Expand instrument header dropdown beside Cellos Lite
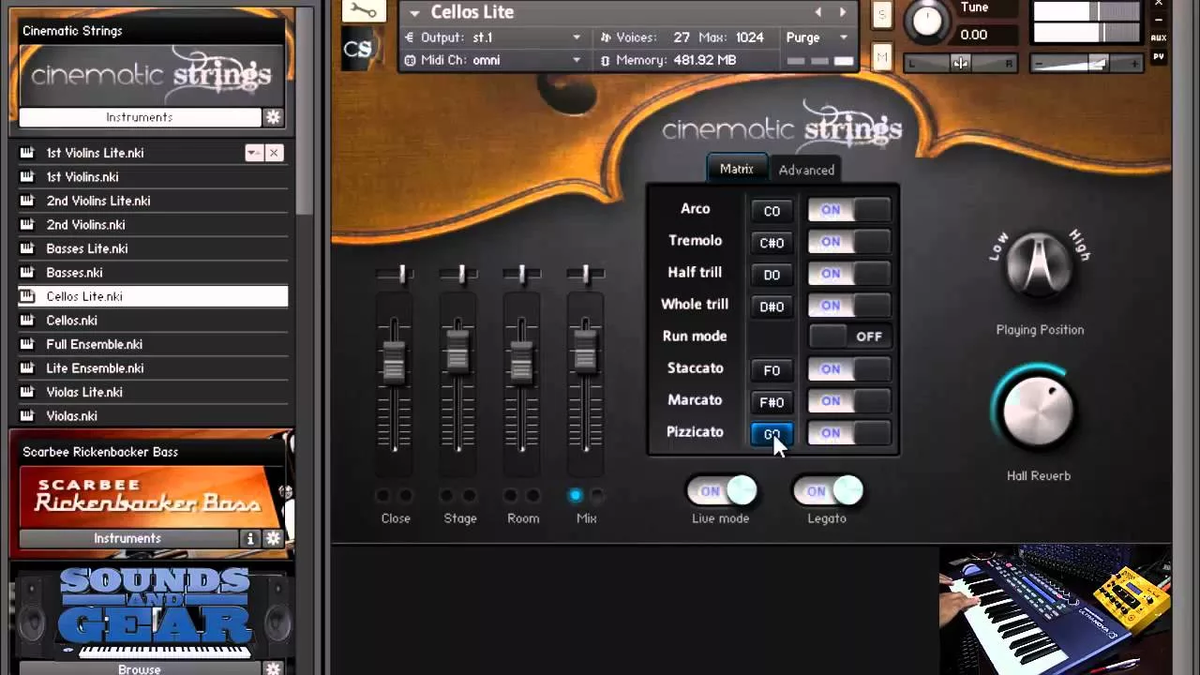Viewport: 1200px width, 675px height. (x=415, y=13)
